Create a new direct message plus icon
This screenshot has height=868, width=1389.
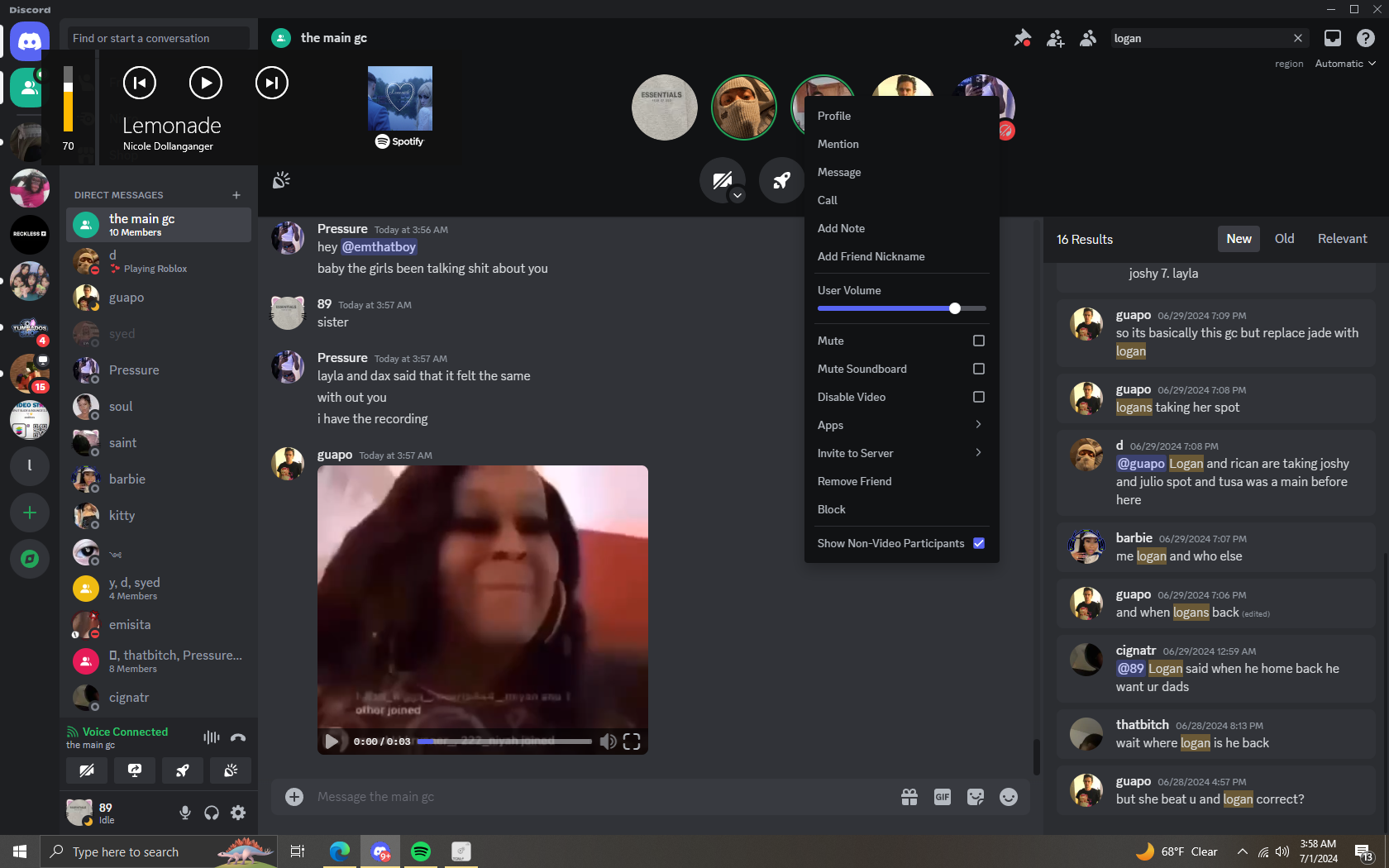236,195
